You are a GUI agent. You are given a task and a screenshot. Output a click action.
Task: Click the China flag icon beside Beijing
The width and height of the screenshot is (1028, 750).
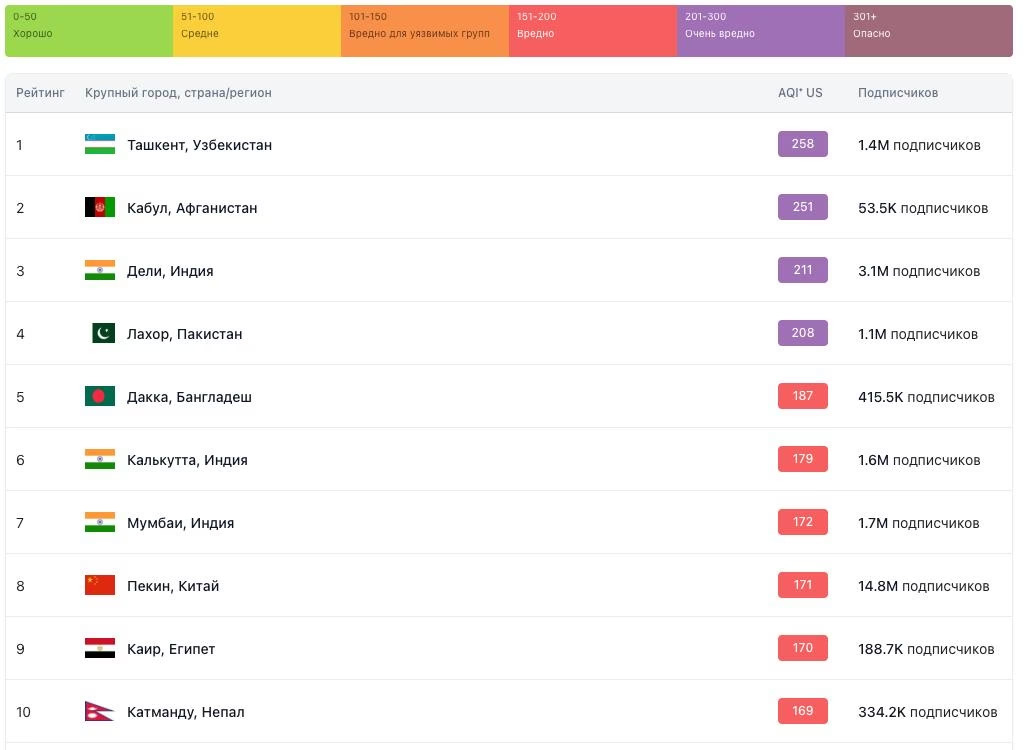click(100, 585)
